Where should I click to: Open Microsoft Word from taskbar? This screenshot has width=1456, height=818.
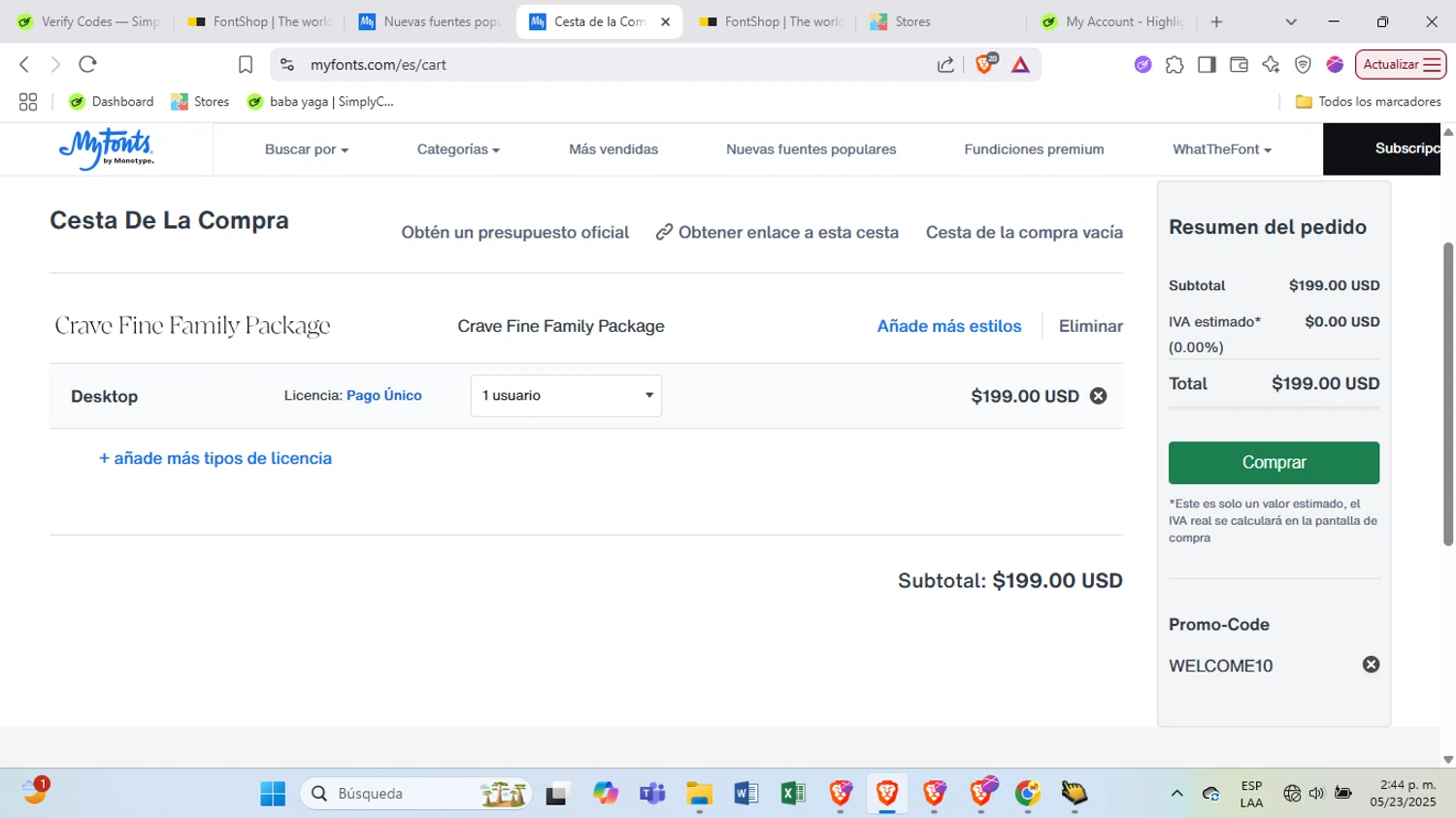tap(745, 794)
